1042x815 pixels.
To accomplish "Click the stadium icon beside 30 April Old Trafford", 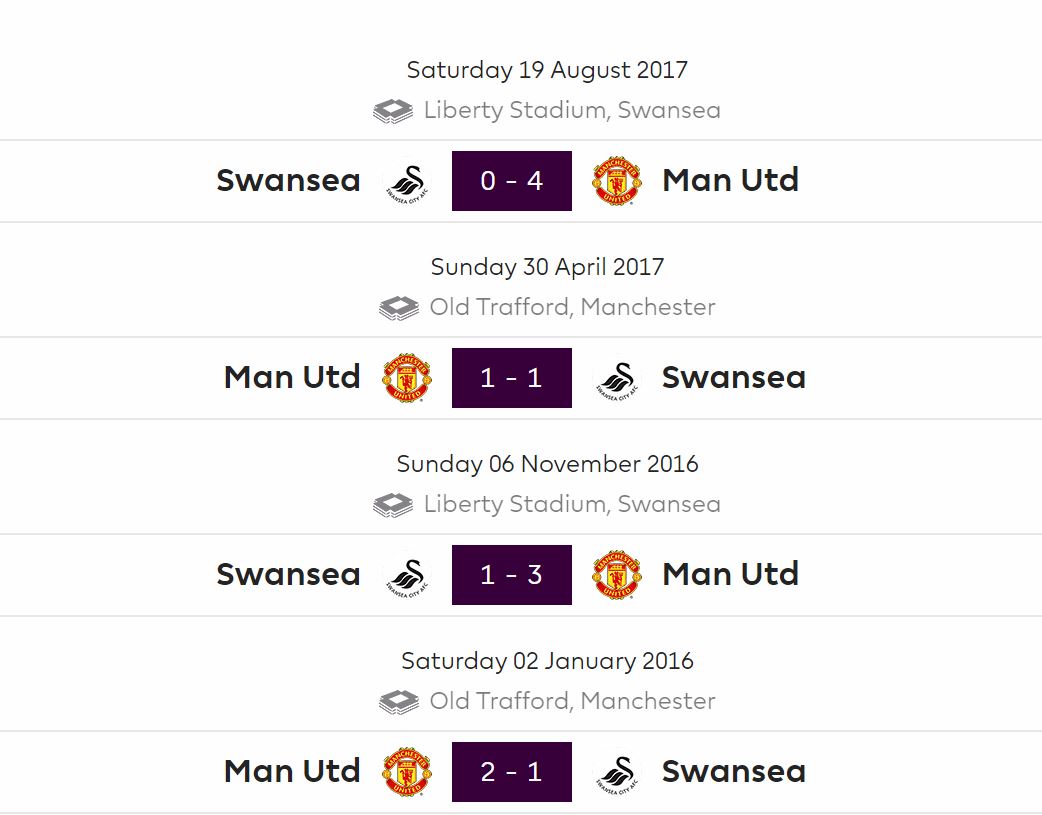I will click(399, 308).
